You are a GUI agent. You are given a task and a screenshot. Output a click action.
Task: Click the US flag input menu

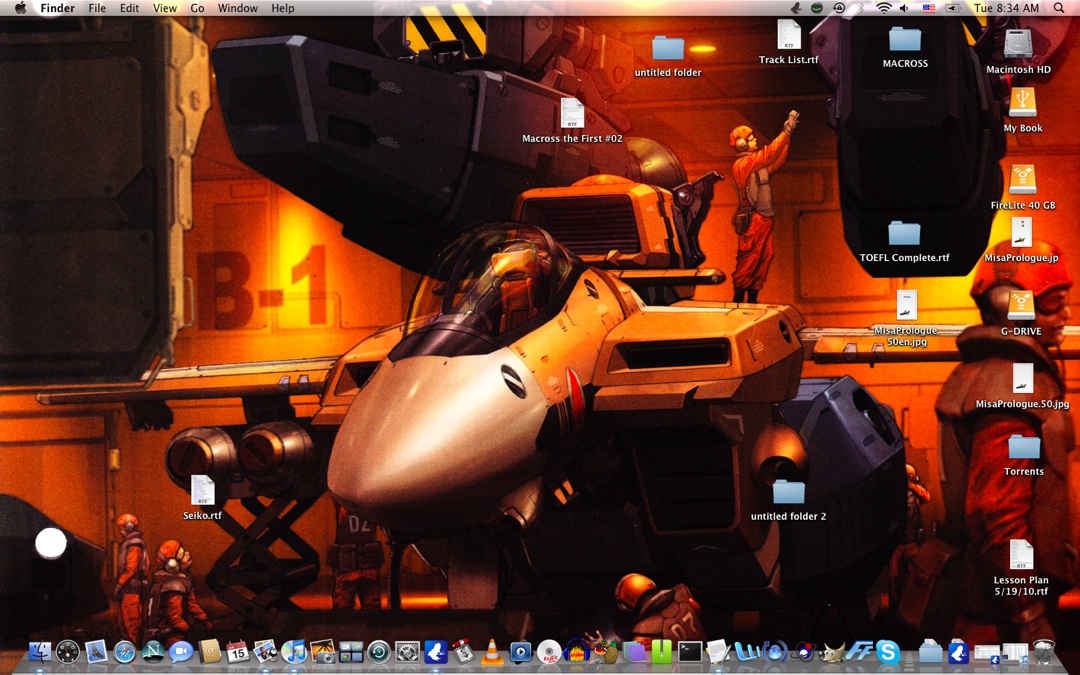tap(929, 8)
